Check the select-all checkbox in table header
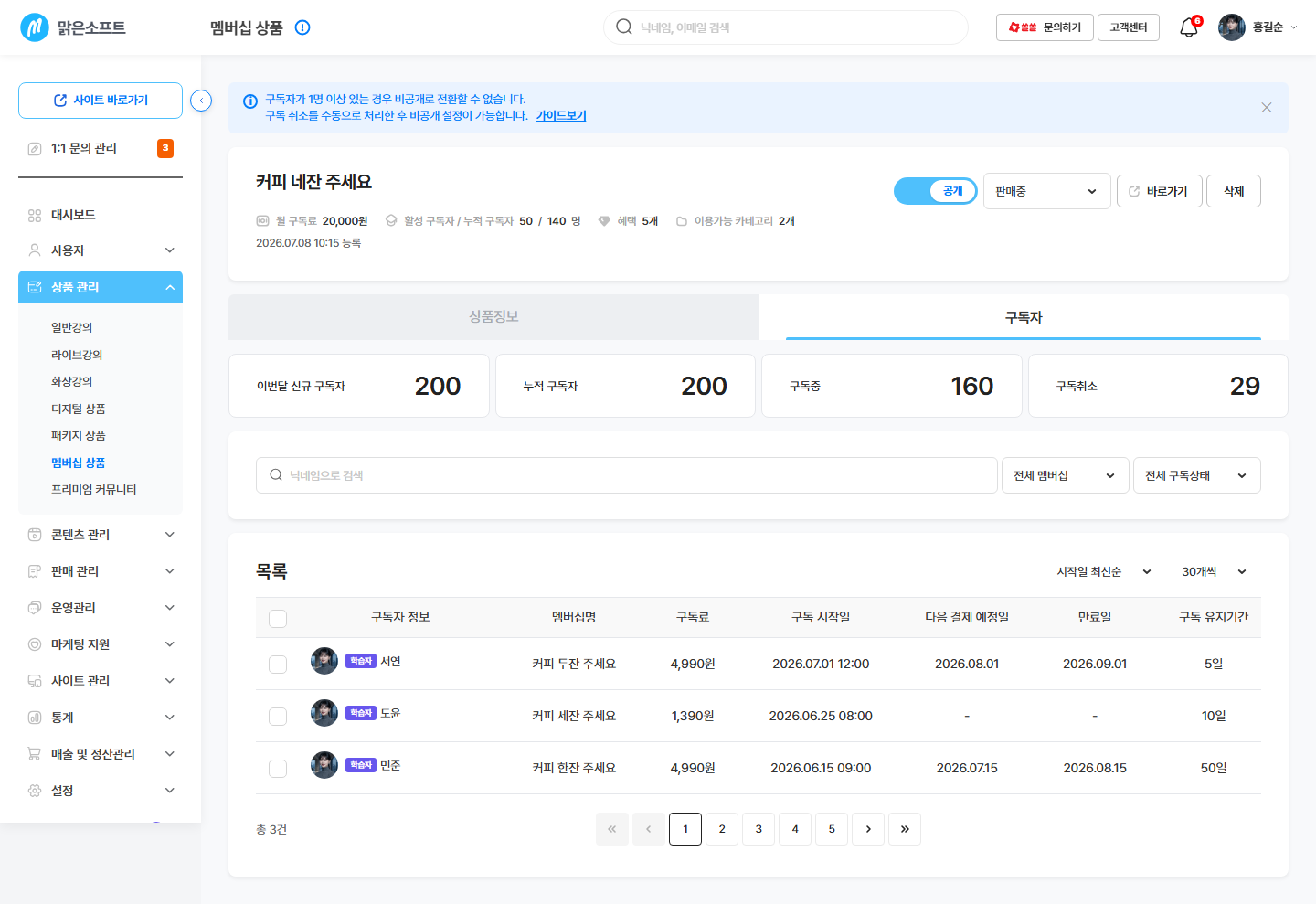The image size is (1316, 904). click(x=278, y=619)
